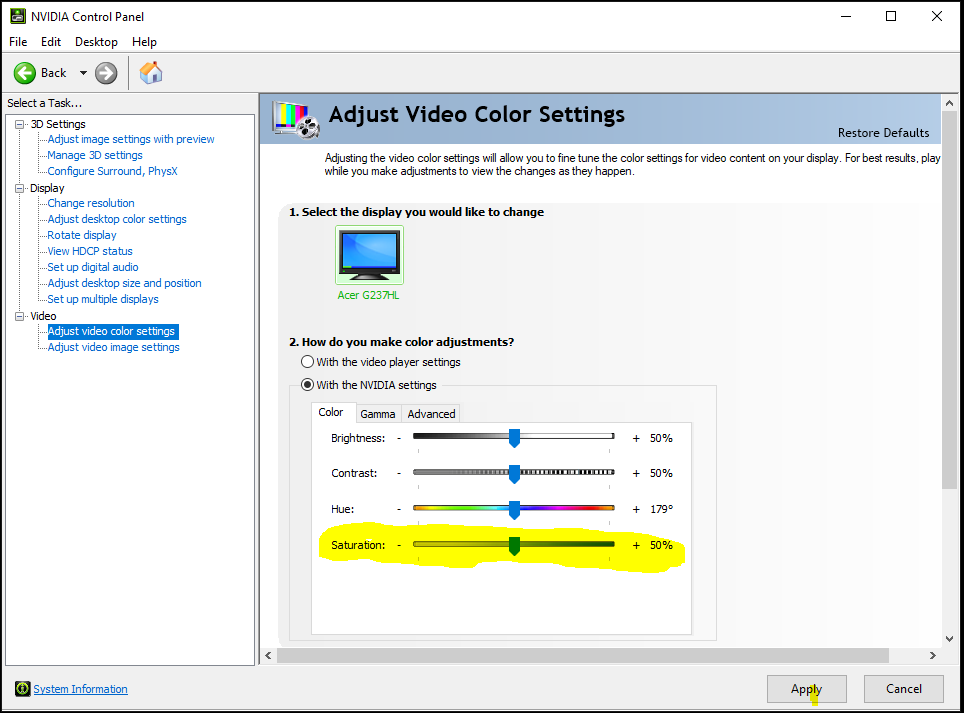964x713 pixels.
Task: Increase Saturation with the plus sign
Action: 636,545
